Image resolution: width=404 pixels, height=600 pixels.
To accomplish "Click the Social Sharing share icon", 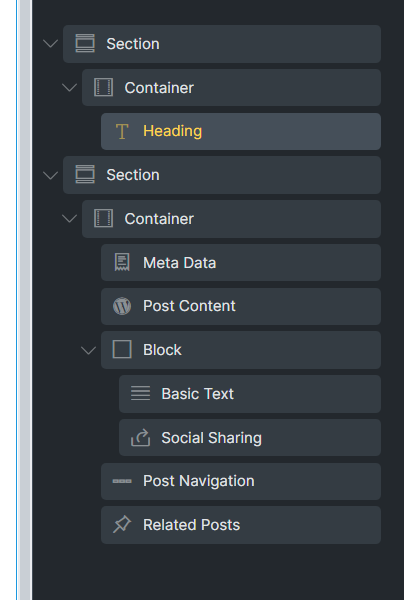I will tap(140, 437).
